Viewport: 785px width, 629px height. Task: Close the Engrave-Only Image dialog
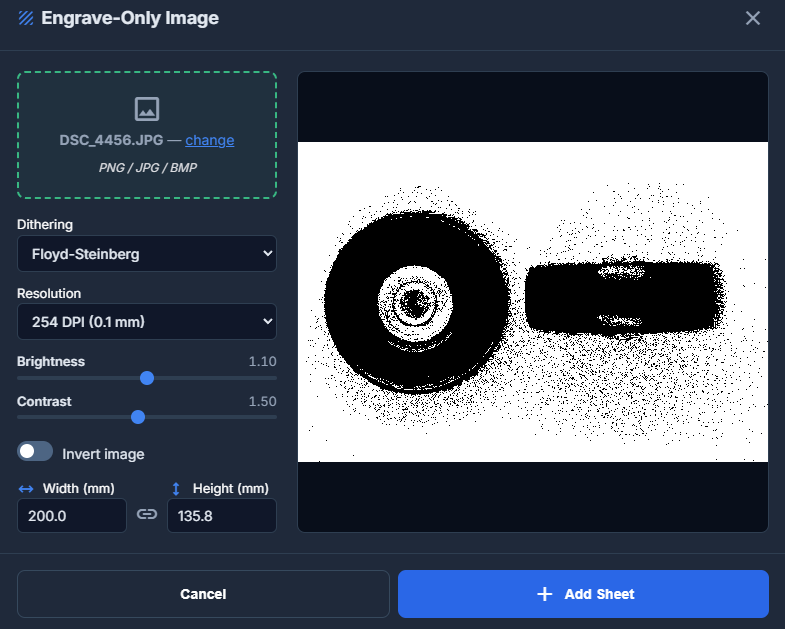[x=753, y=18]
